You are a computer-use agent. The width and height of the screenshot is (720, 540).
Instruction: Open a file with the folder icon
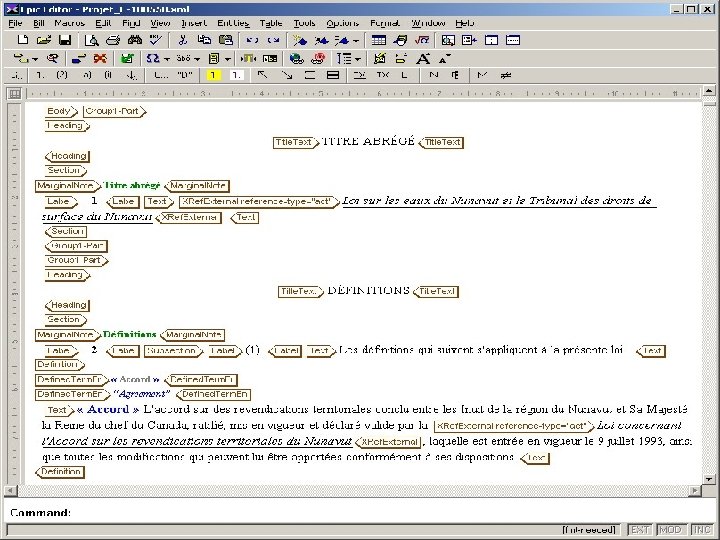tap(44, 40)
